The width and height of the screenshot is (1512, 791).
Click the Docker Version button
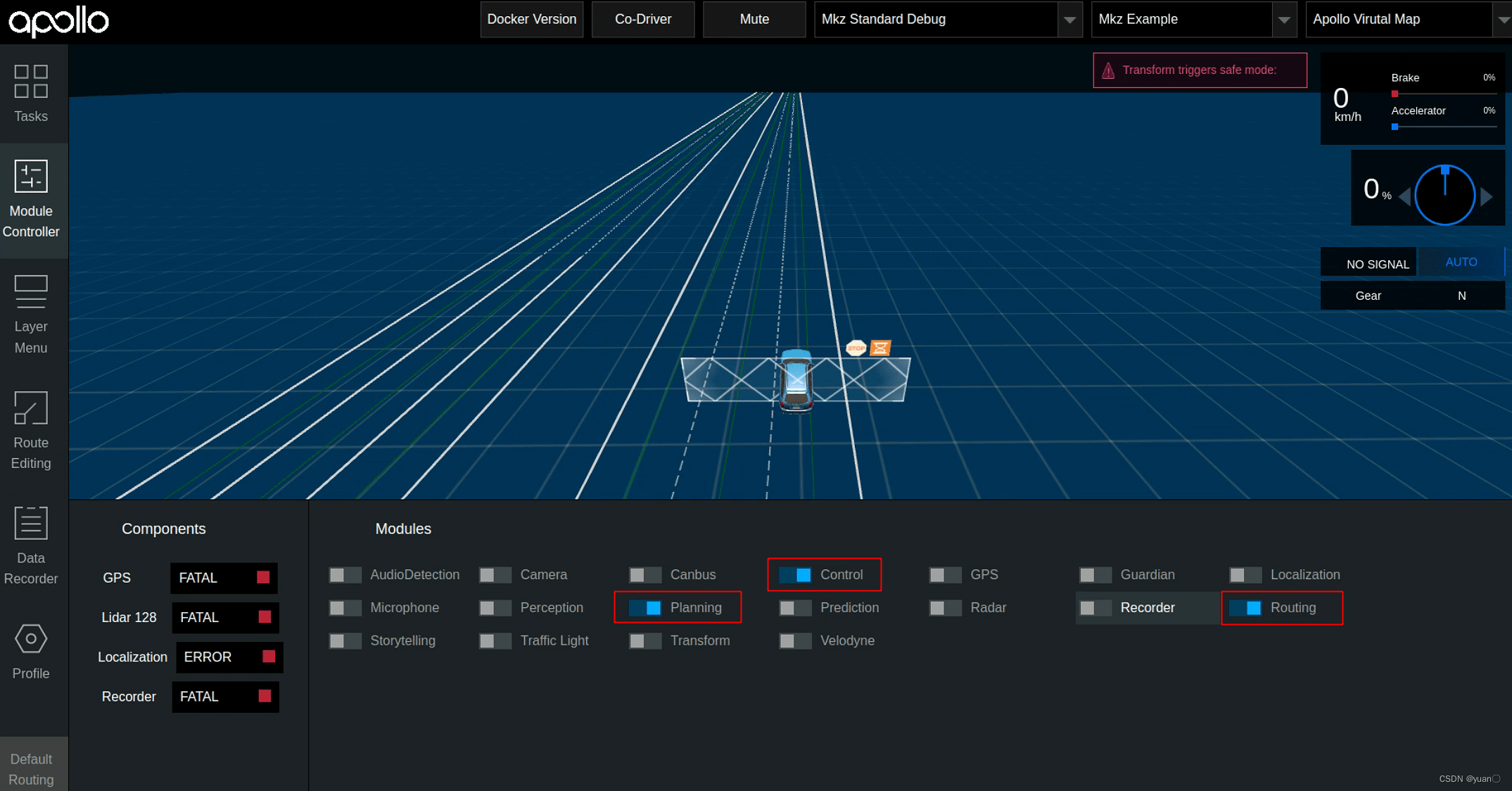point(532,20)
